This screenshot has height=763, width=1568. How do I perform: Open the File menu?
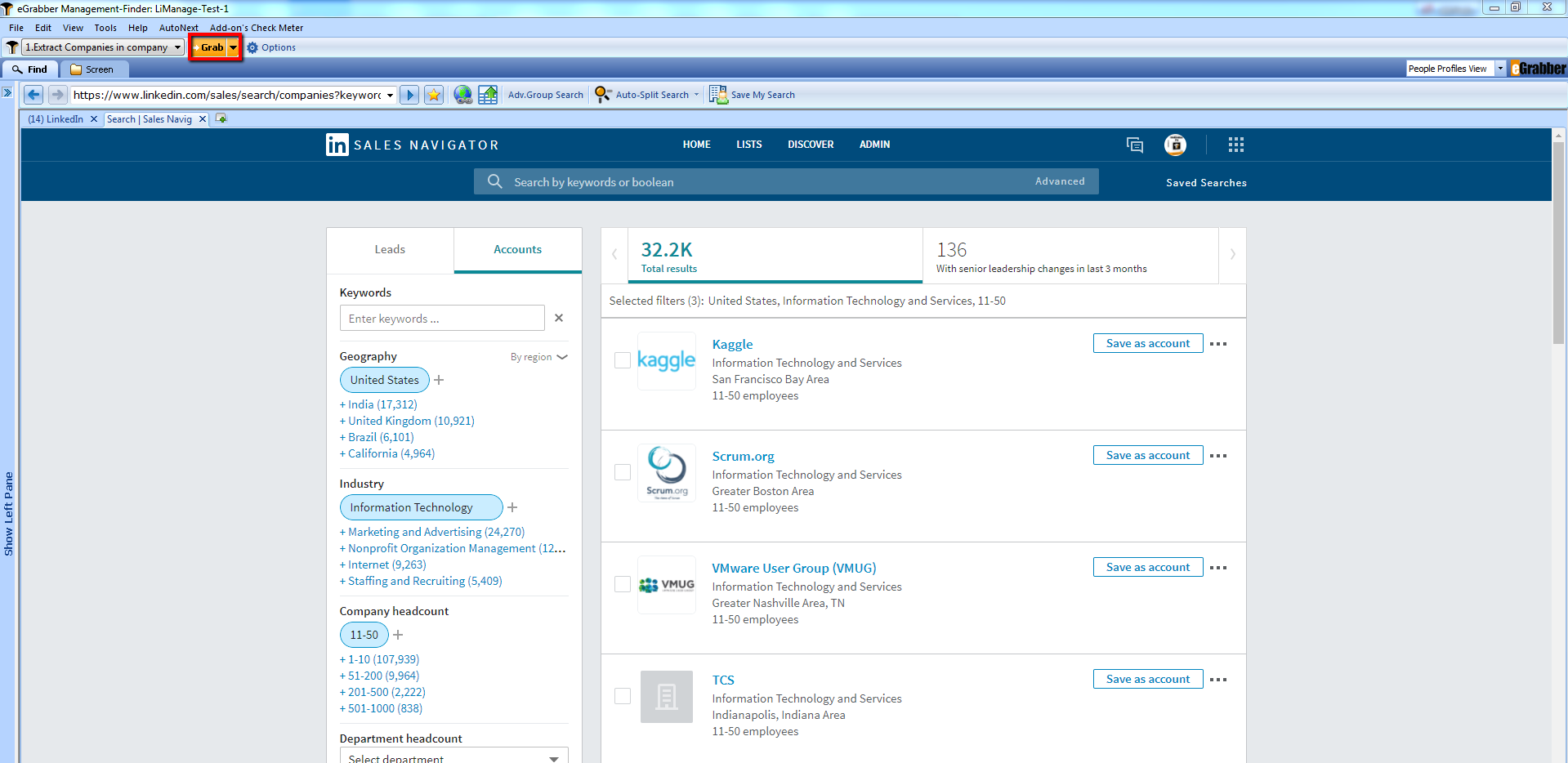[16, 28]
